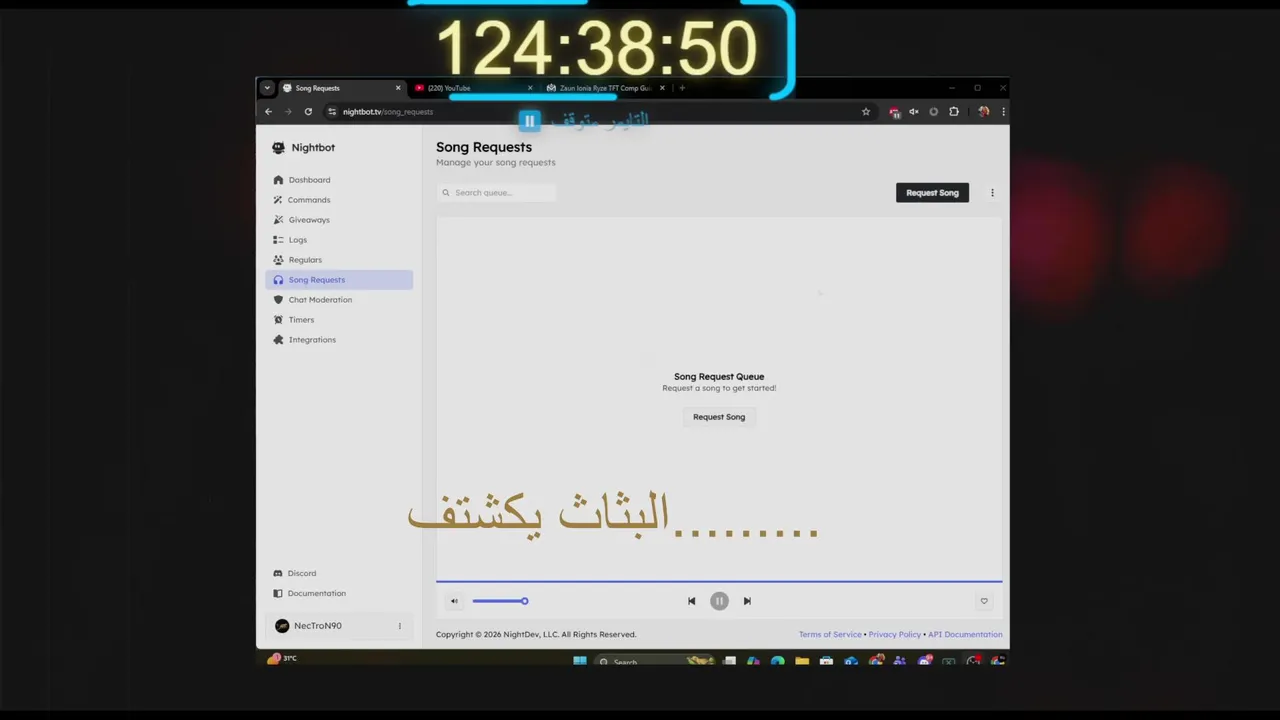Open the browser extensions puzzle icon

coord(954,112)
